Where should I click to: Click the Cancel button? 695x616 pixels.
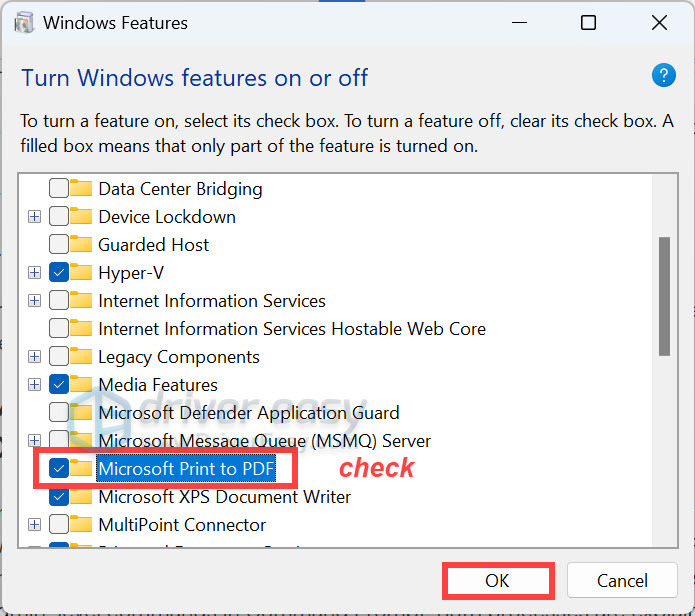(622, 581)
